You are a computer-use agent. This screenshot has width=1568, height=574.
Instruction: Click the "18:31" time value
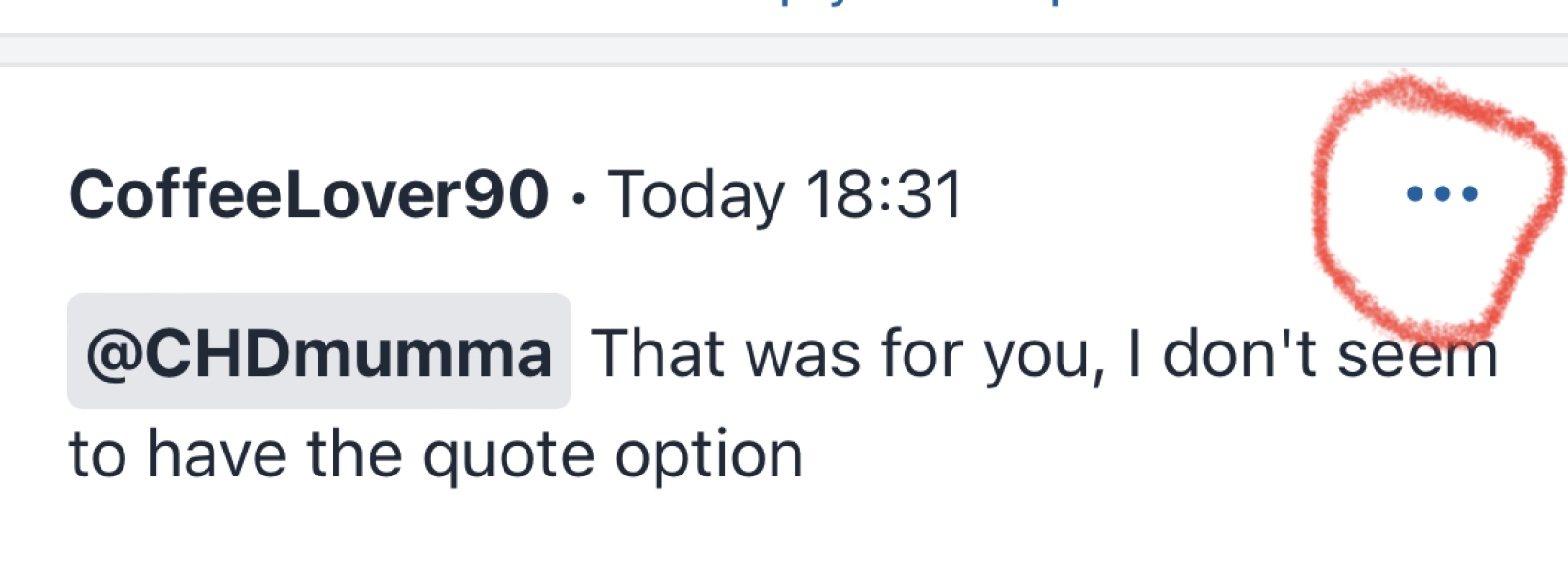point(883,195)
